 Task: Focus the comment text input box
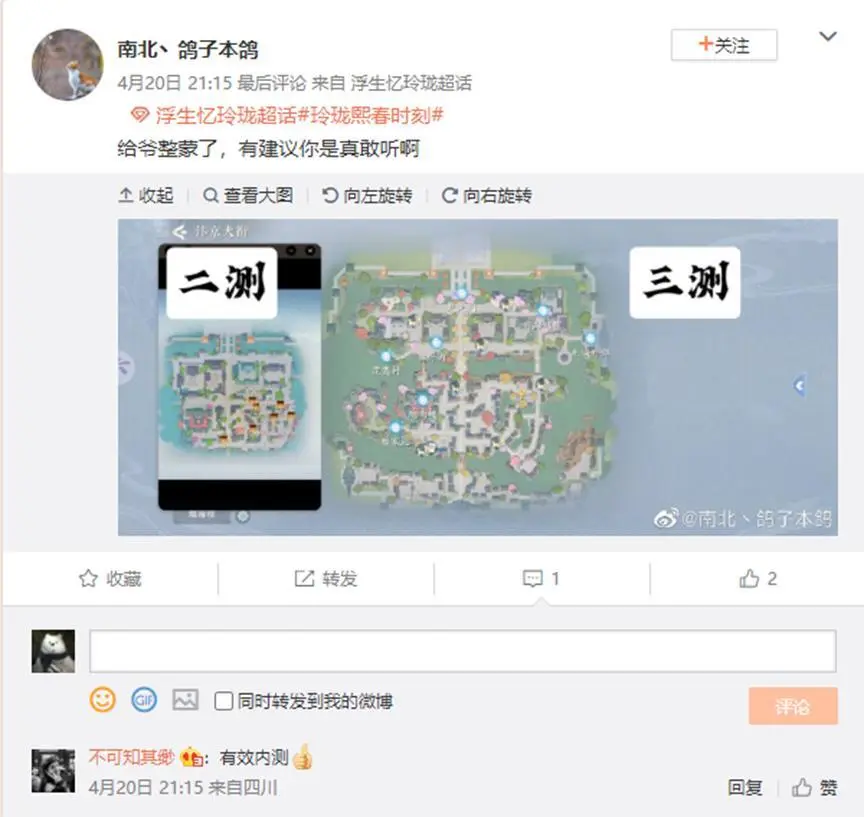[x=463, y=651]
